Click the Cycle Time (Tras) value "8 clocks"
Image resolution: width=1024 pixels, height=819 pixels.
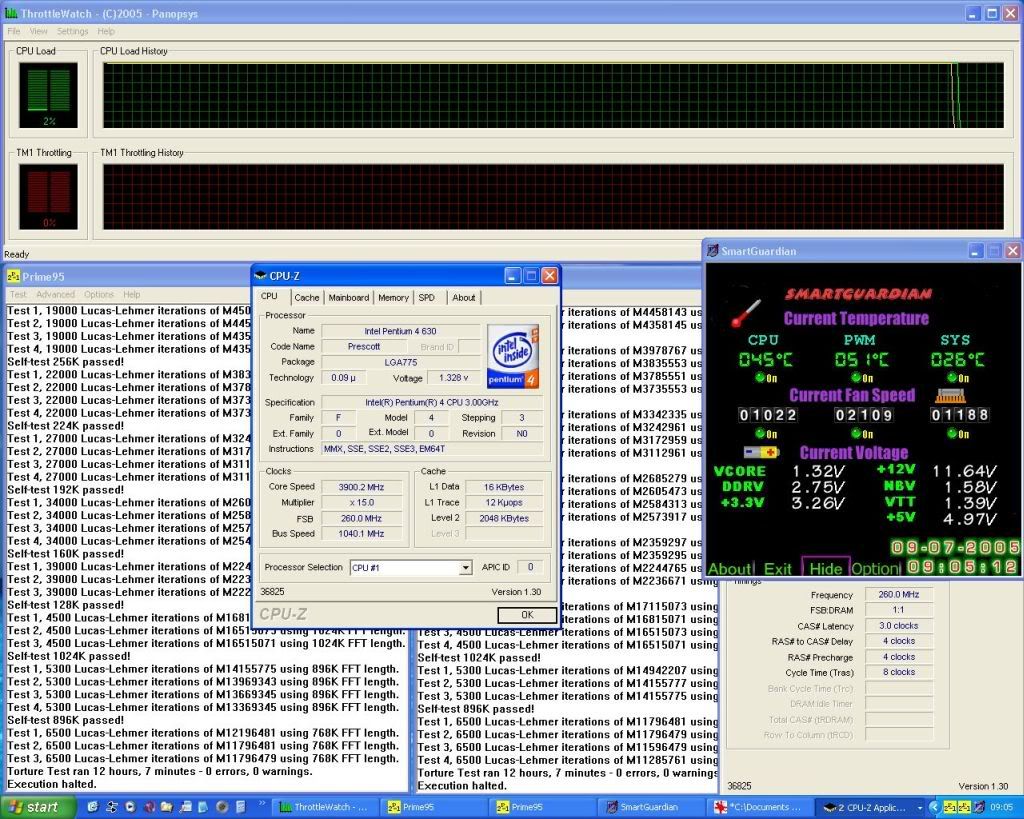point(899,672)
